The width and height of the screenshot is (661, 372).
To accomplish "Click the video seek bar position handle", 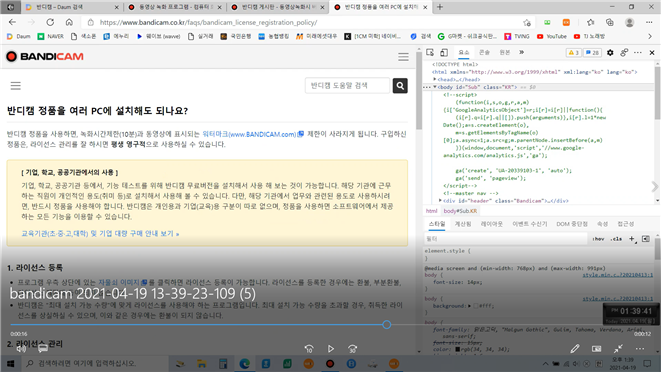I will 387,325.
